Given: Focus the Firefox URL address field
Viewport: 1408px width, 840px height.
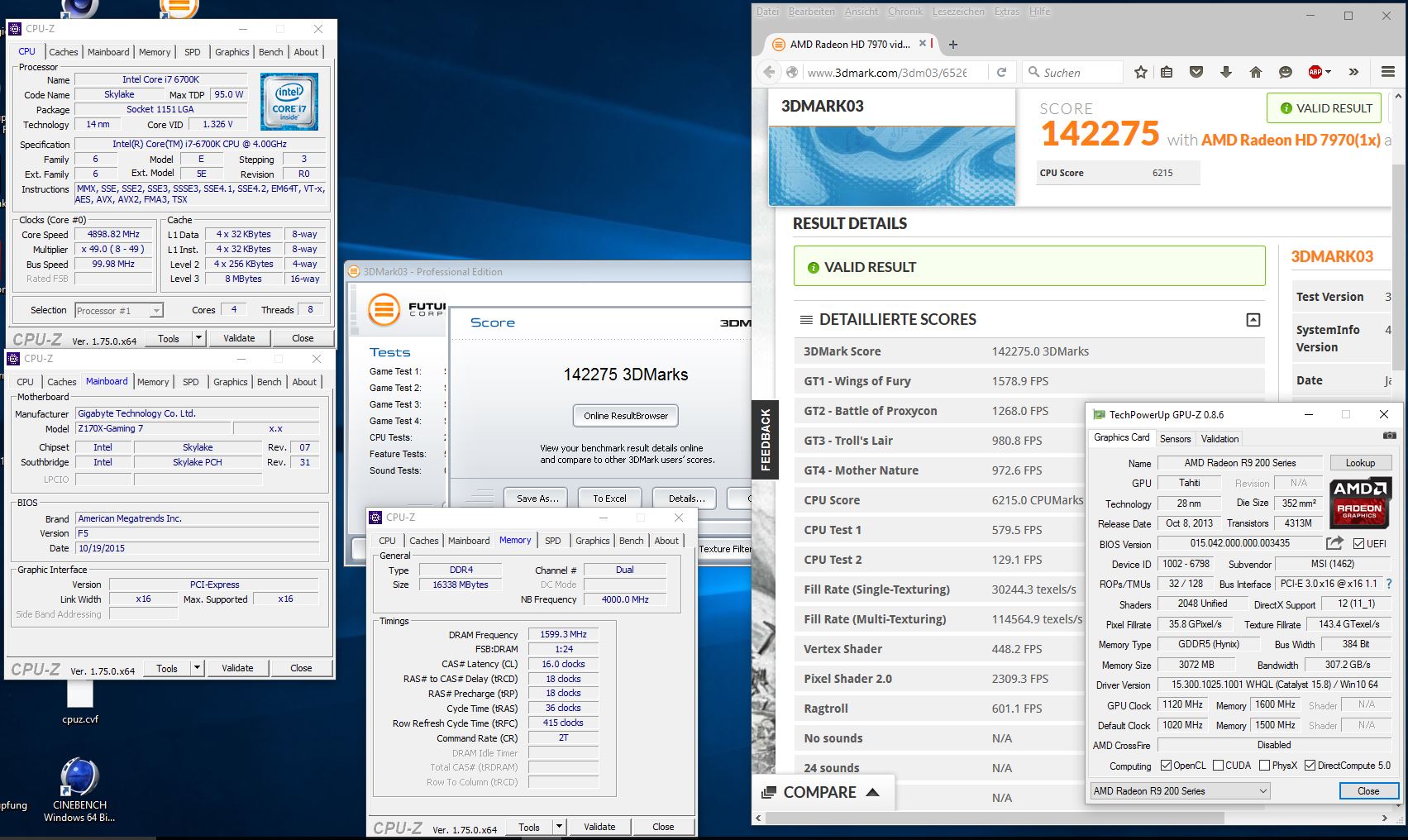Looking at the screenshot, I should [887, 73].
